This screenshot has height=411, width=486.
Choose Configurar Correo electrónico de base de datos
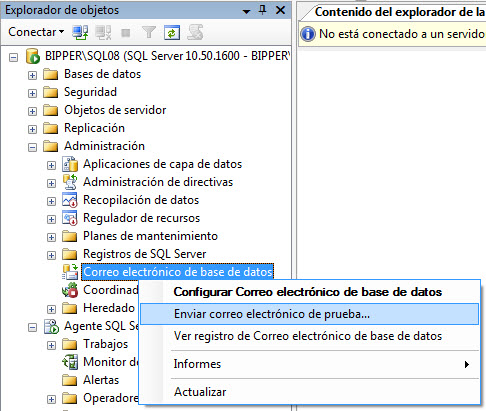point(309,292)
